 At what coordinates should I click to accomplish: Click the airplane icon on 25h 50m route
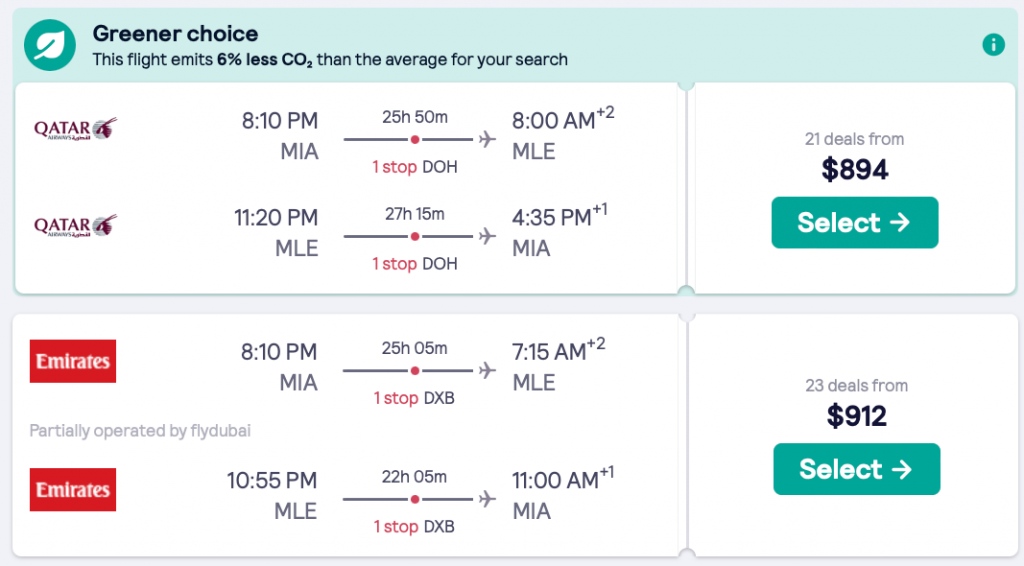click(x=487, y=139)
